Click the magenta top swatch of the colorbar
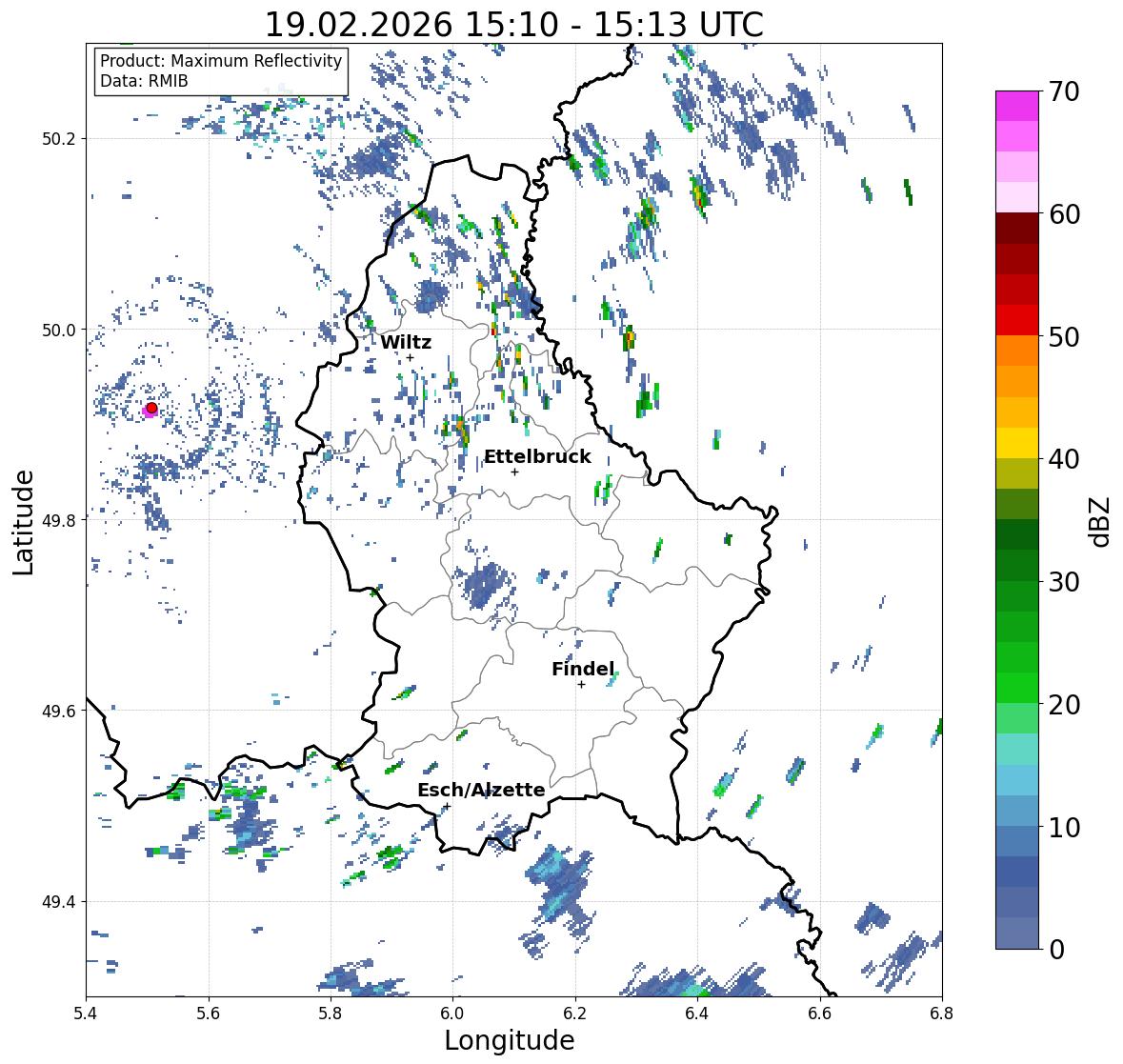This screenshot has width=1123, height=1064. tap(1017, 106)
